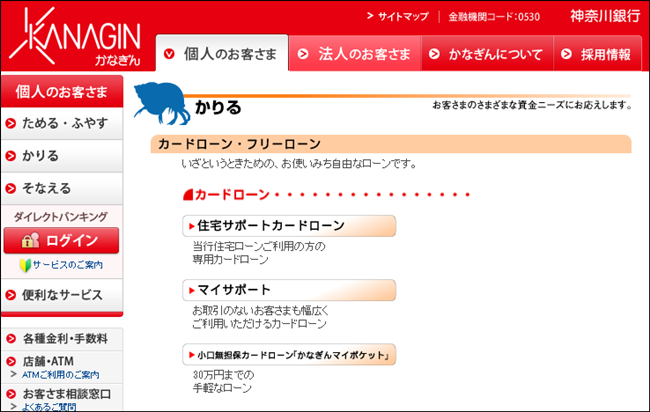The width and height of the screenshot is (650, 412).
Task: Click the arrow icon on かなぎんについて
Action: tap(434, 54)
